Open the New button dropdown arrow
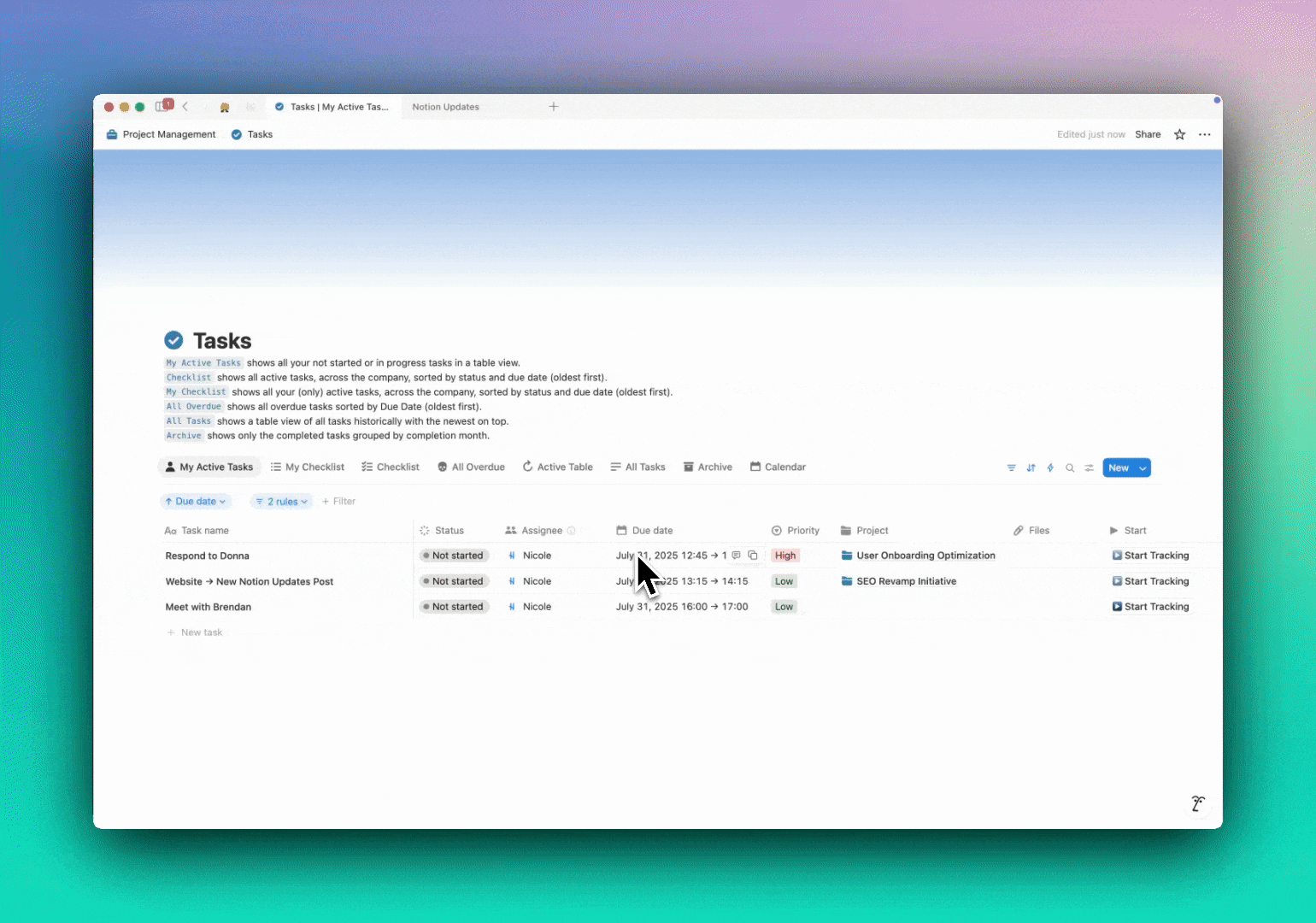 1143,468
